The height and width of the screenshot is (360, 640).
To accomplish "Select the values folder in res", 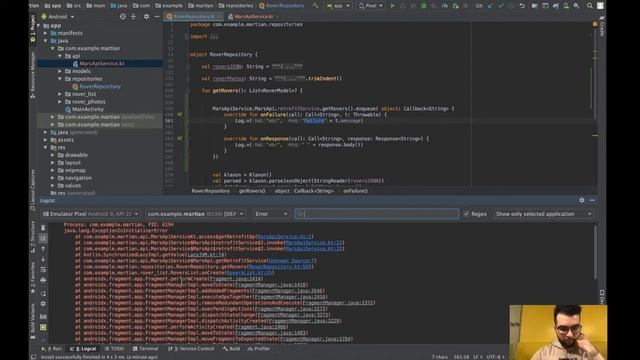I will pyautogui.click(x=73, y=186).
